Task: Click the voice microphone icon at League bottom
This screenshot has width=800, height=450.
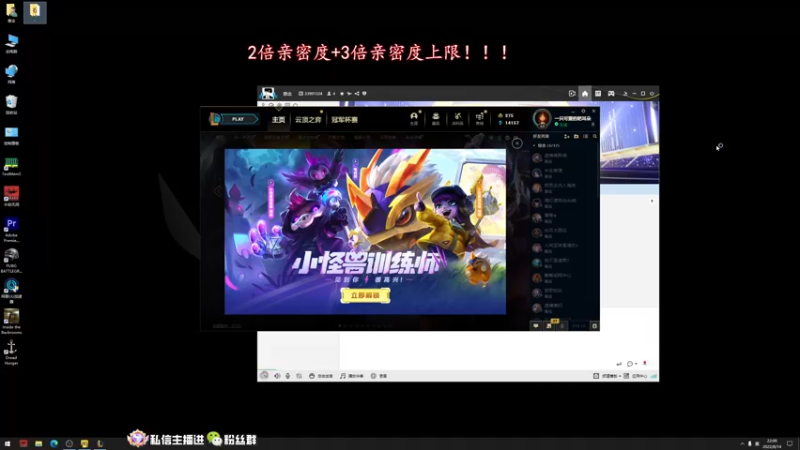Action: [x=562, y=326]
